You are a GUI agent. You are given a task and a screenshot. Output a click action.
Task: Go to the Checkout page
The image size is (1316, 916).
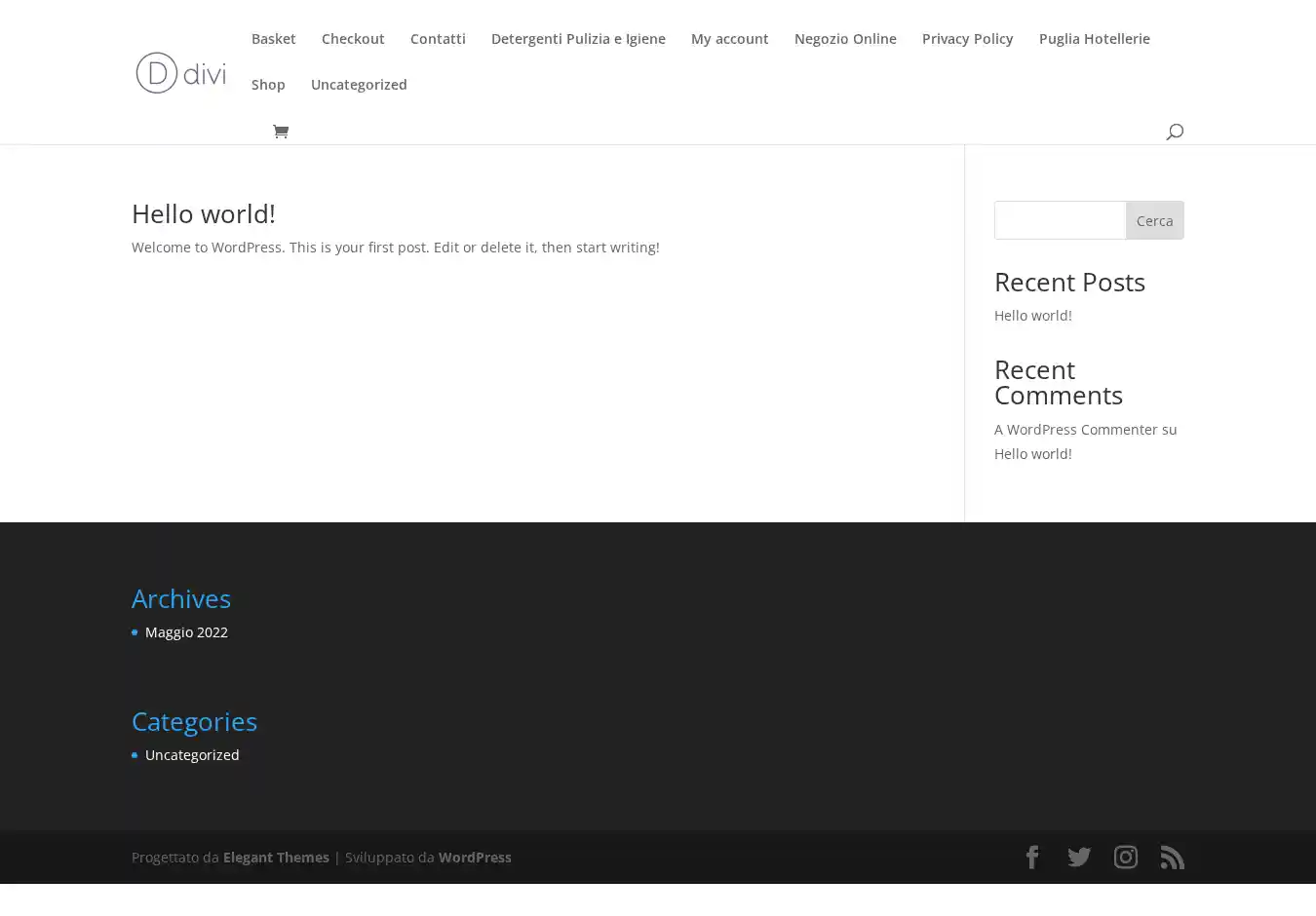coord(353,39)
